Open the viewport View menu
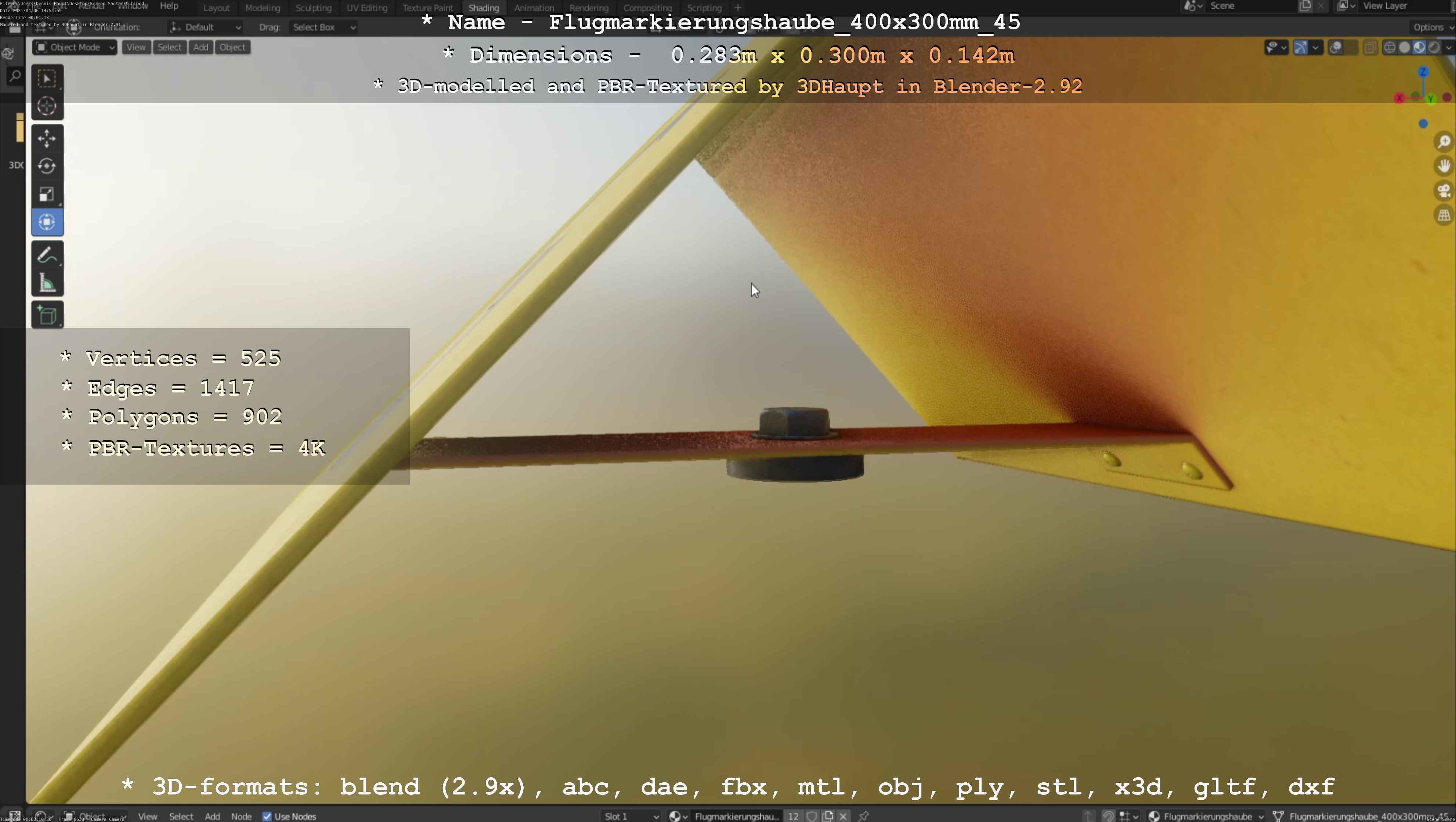 [x=136, y=47]
